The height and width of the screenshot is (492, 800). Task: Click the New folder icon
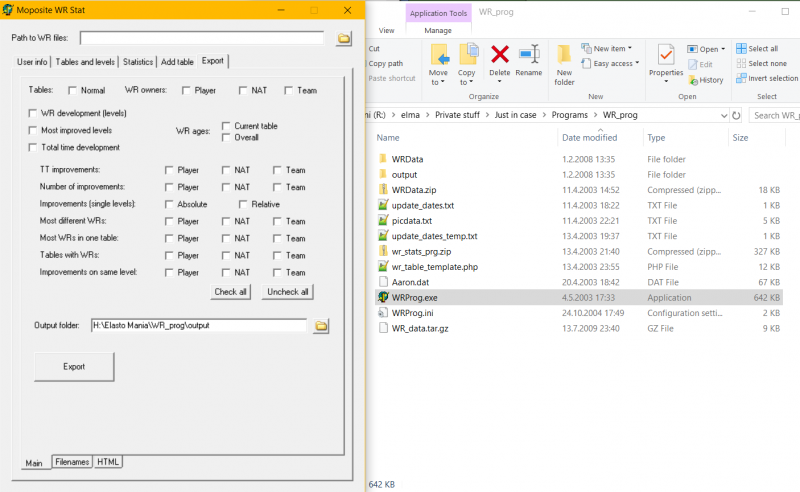pyautogui.click(x=565, y=60)
